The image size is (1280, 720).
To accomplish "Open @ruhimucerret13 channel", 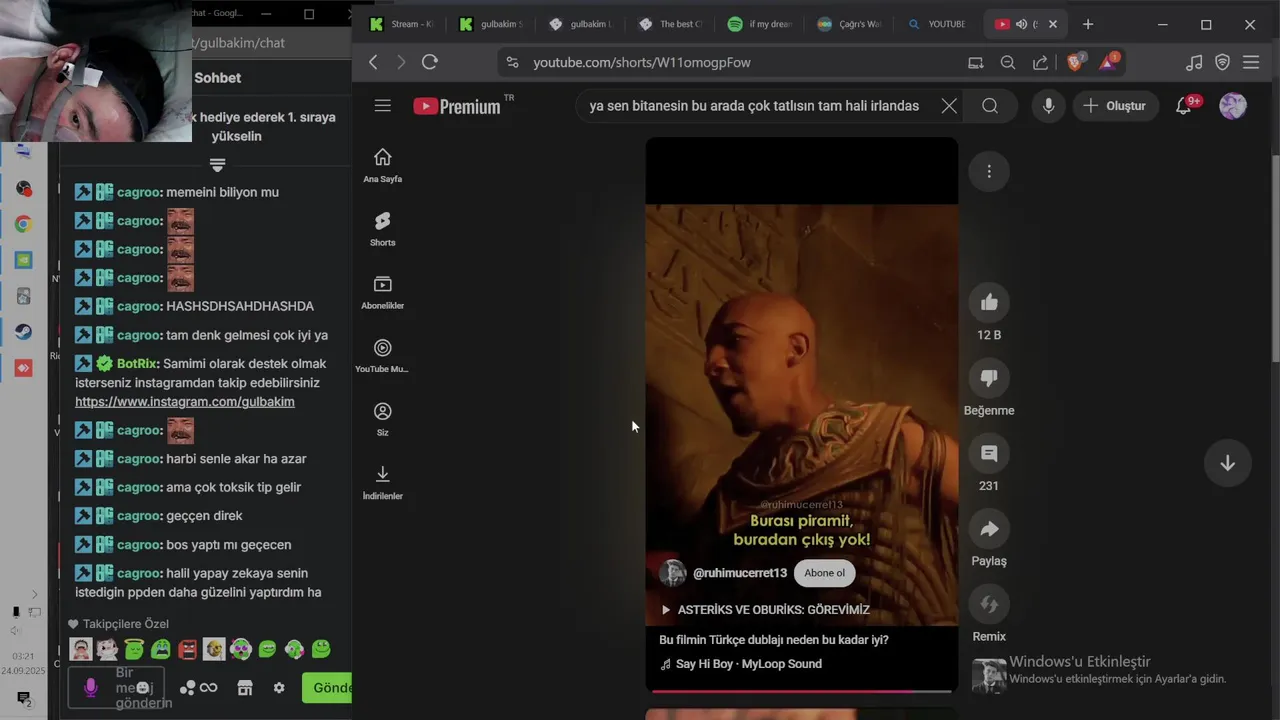I will click(x=740, y=573).
